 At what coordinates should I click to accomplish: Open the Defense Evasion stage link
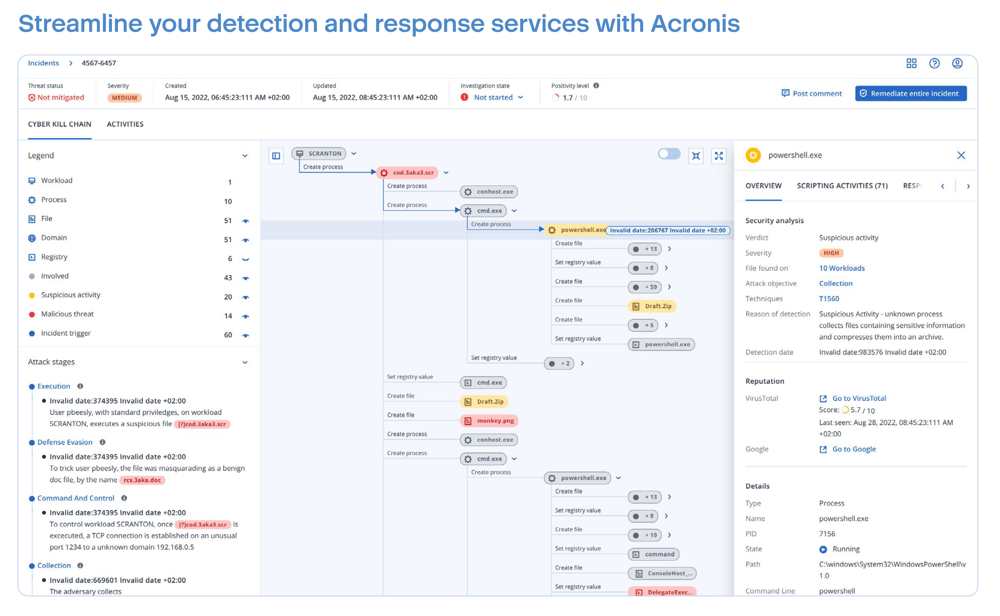click(64, 442)
